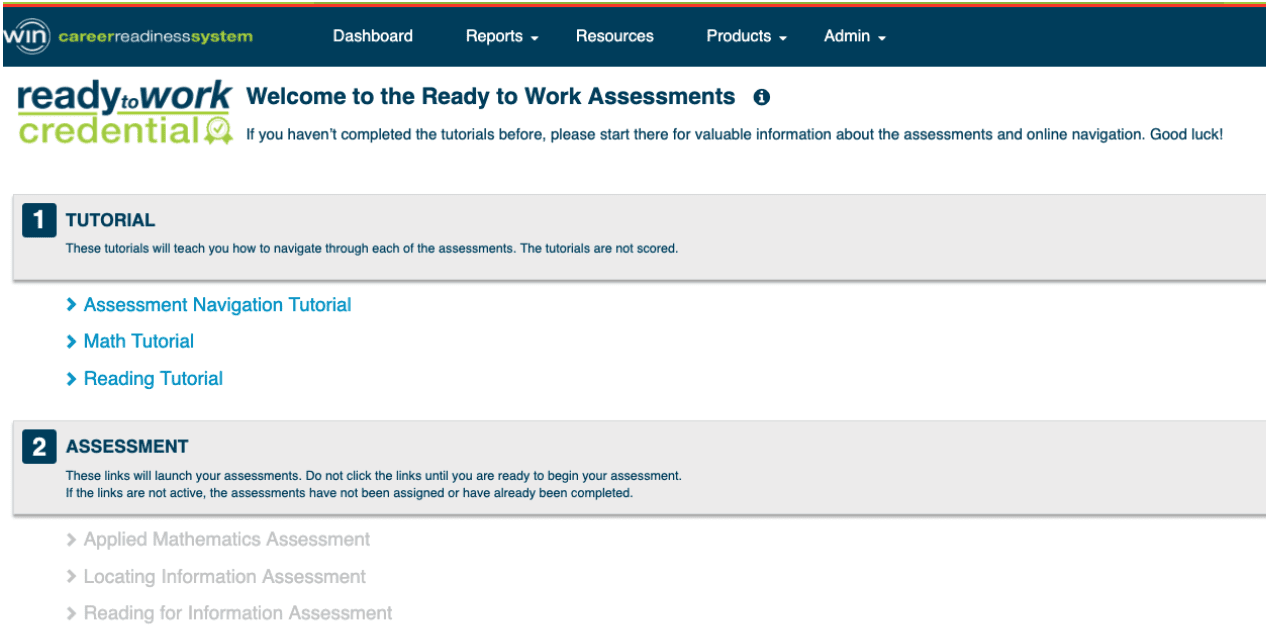Select the Applied Mathematics Assessment link

[226, 540]
